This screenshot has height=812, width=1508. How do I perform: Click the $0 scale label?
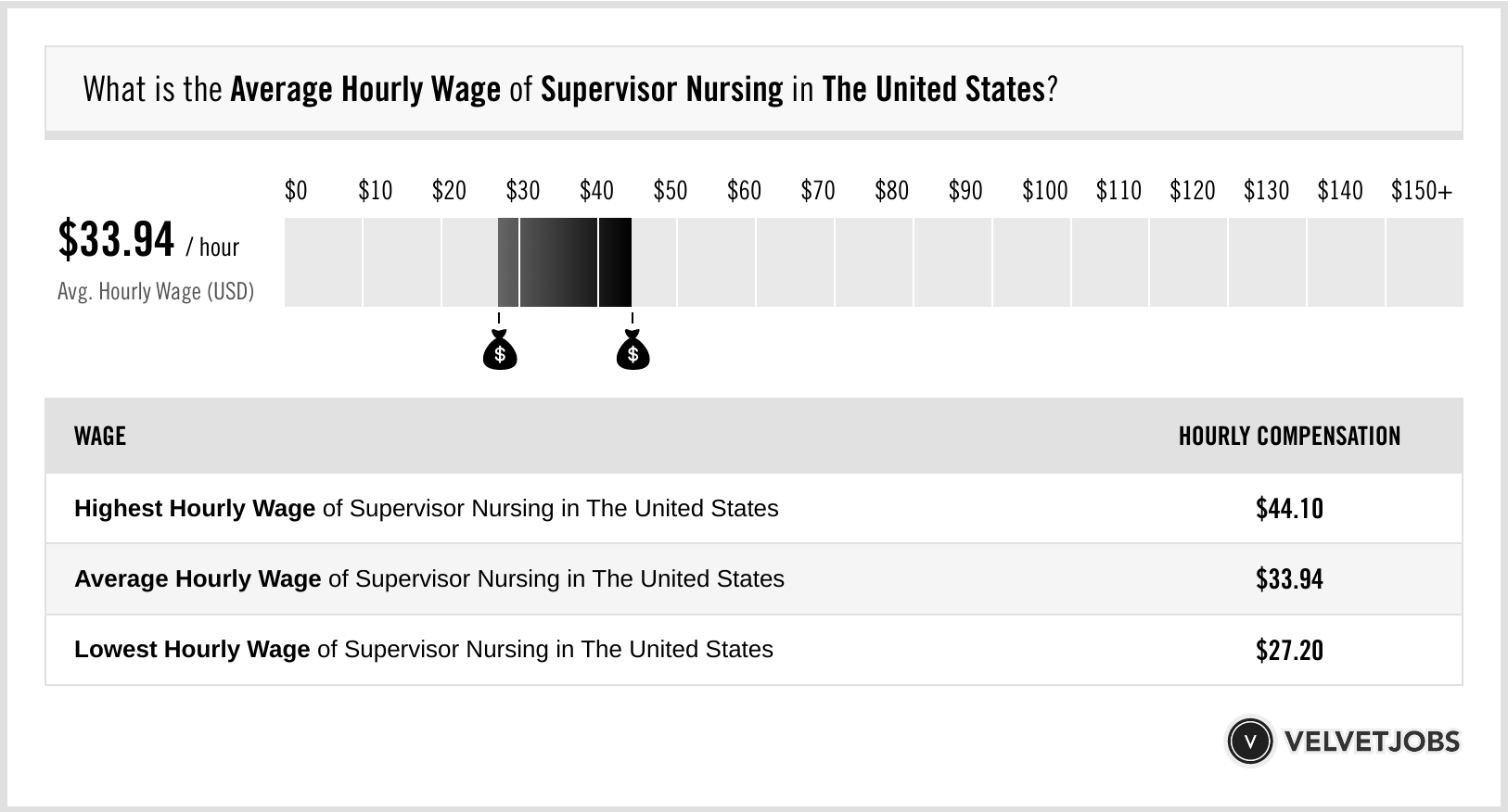point(296,191)
